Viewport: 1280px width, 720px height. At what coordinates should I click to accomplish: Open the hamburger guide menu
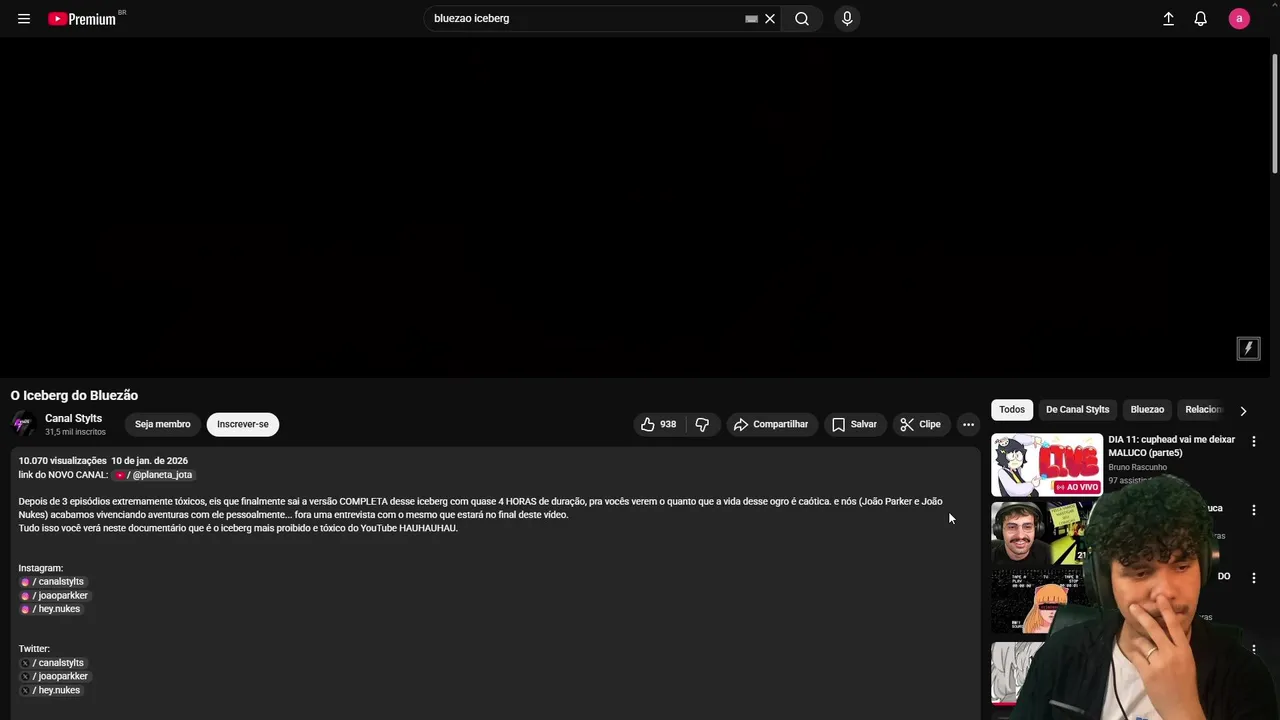[x=24, y=18]
